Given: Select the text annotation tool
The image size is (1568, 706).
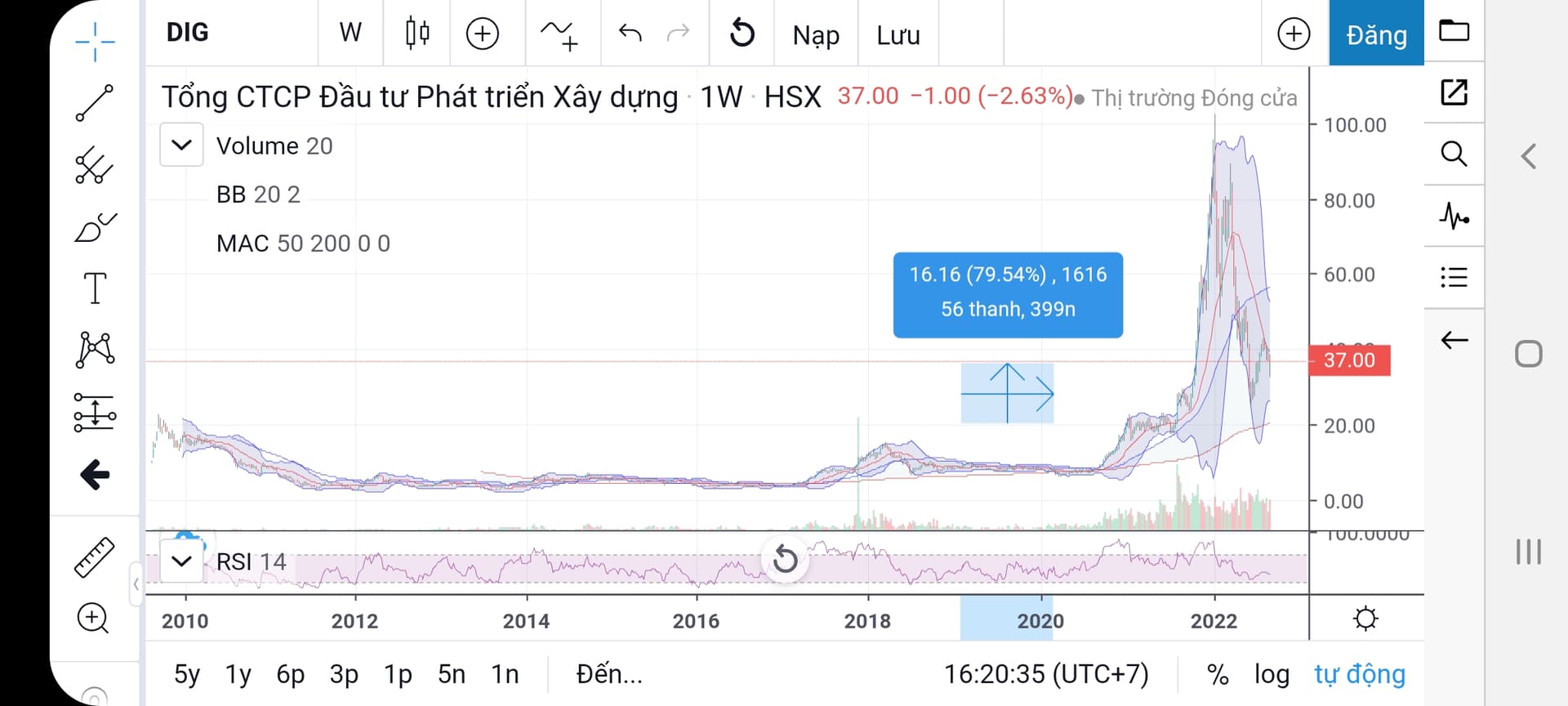Looking at the screenshot, I should pyautogui.click(x=95, y=288).
